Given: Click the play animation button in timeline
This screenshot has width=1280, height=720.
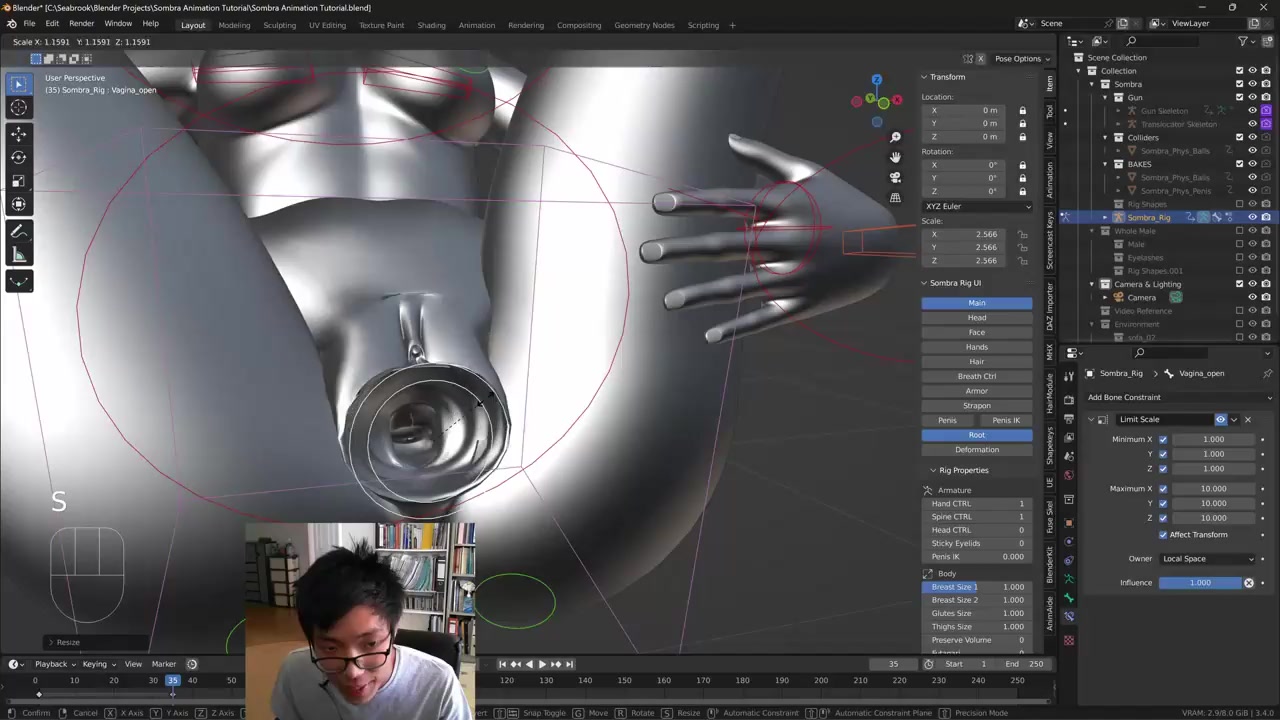Looking at the screenshot, I should pos(542,664).
